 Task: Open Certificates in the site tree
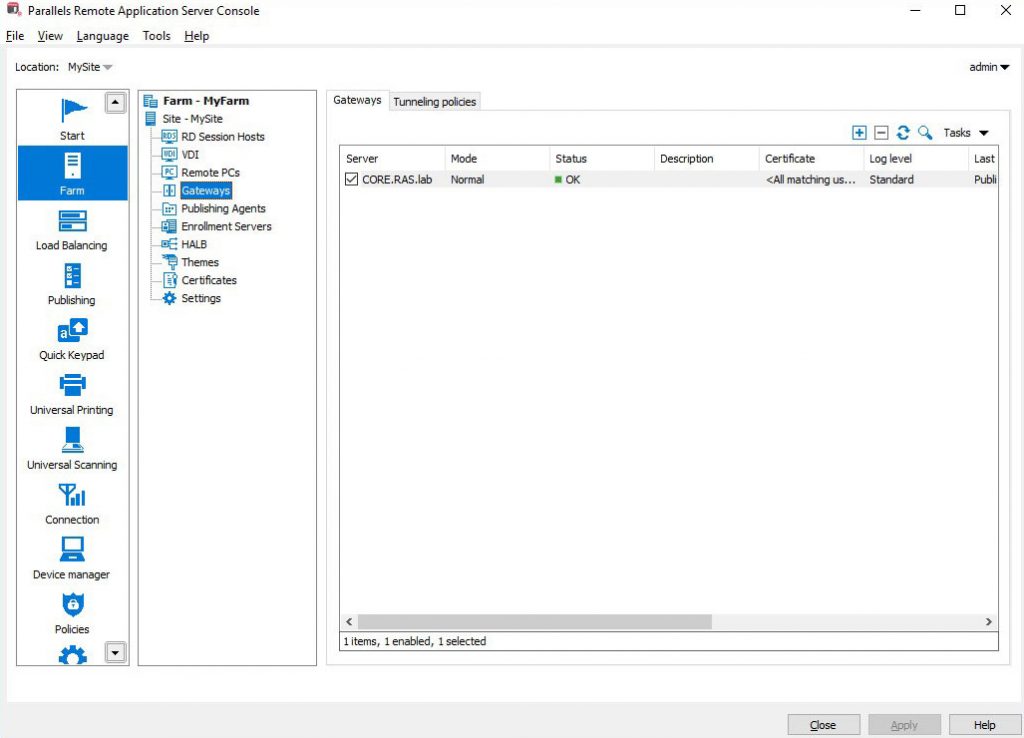(208, 280)
